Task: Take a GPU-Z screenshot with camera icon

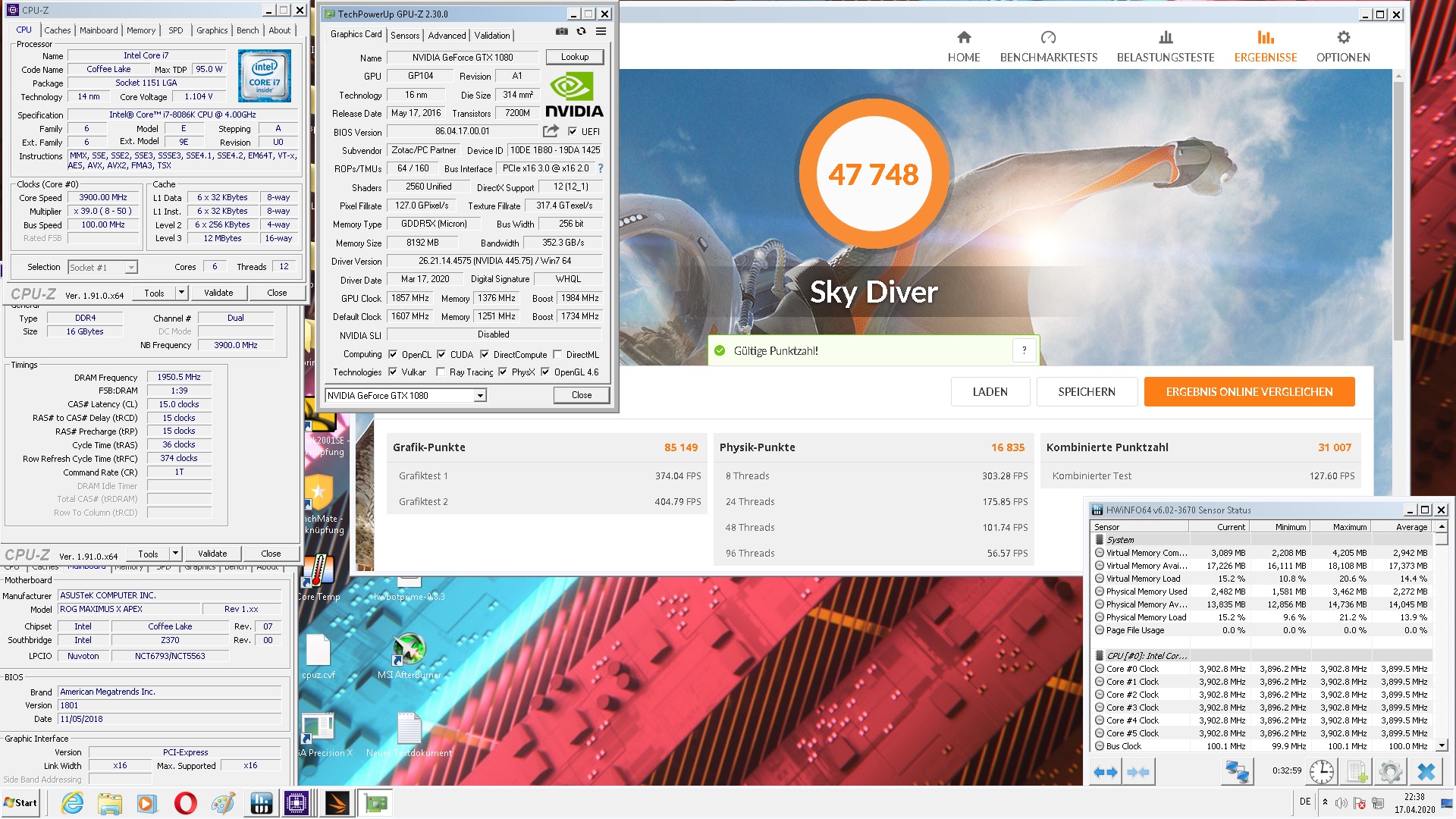Action: [562, 31]
